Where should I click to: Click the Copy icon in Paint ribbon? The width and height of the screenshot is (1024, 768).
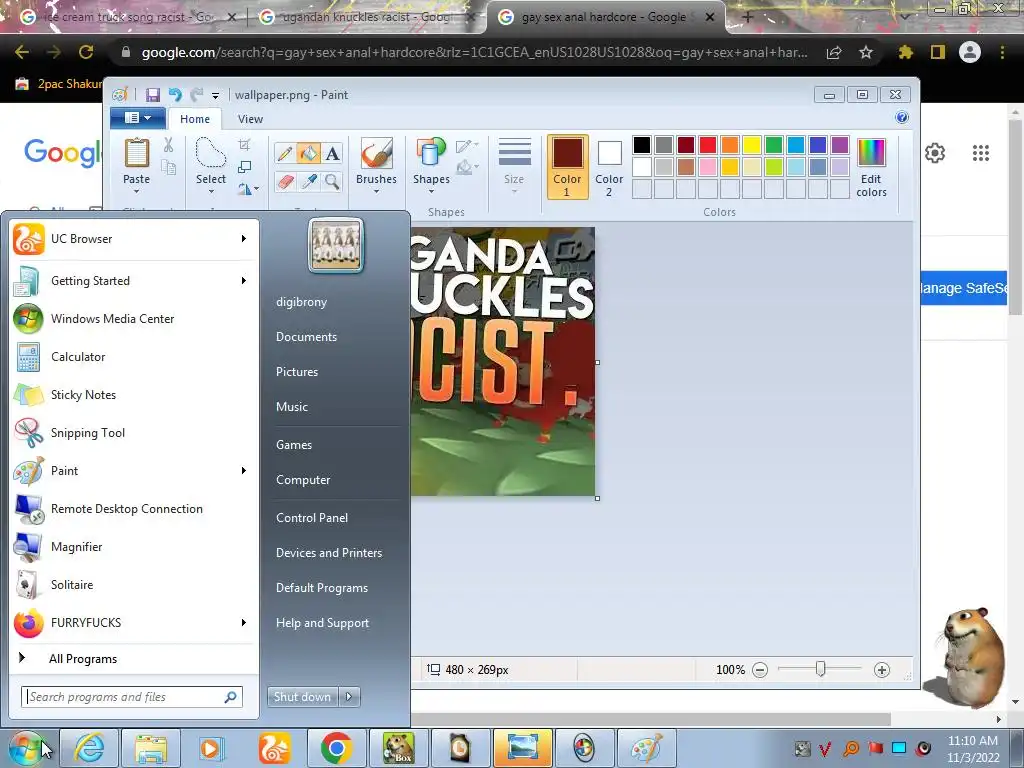(x=168, y=168)
